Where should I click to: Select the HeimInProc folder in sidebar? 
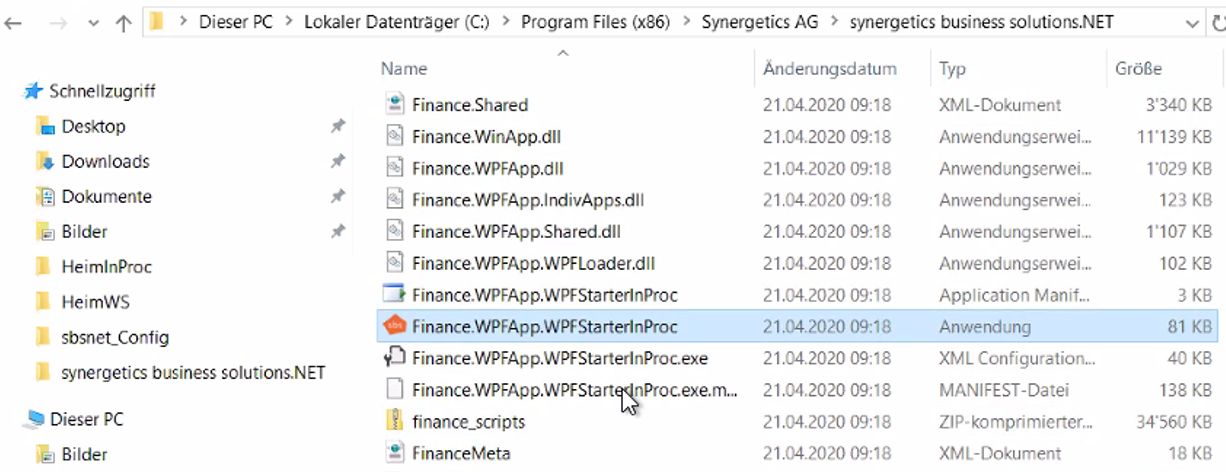tap(106, 267)
